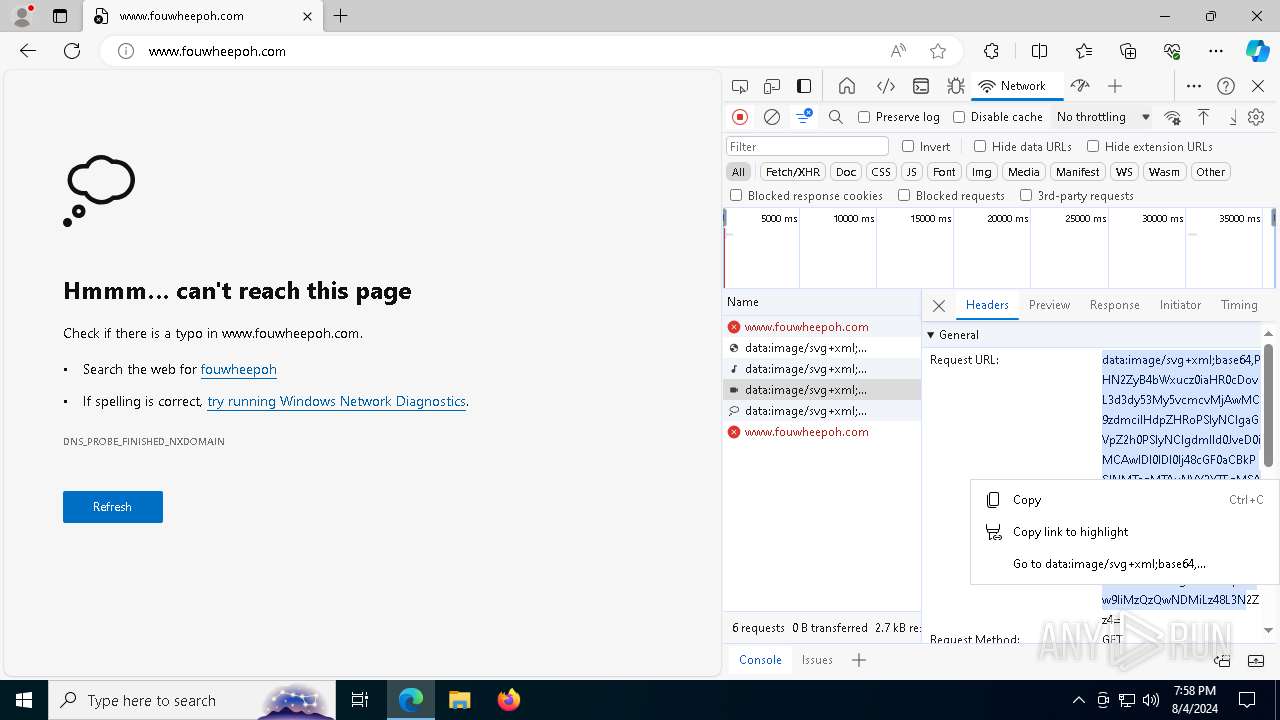Open the Console tool icon

(921, 86)
